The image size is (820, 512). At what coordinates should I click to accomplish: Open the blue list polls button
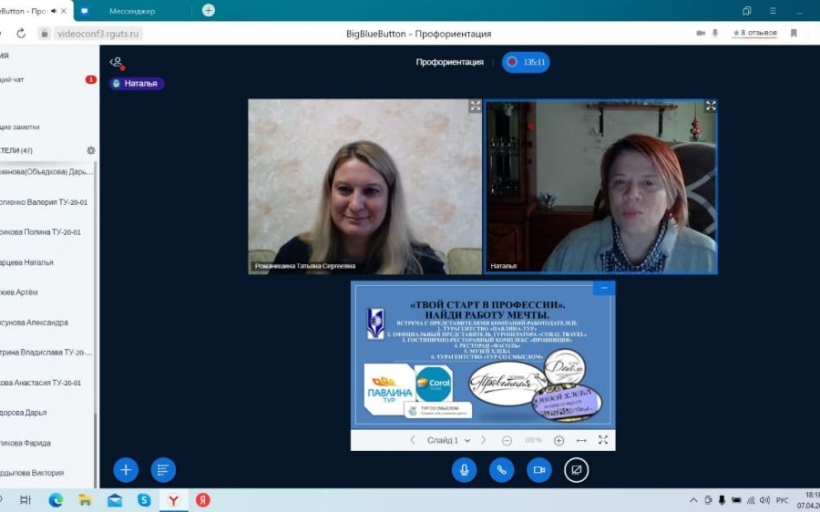pos(163,470)
